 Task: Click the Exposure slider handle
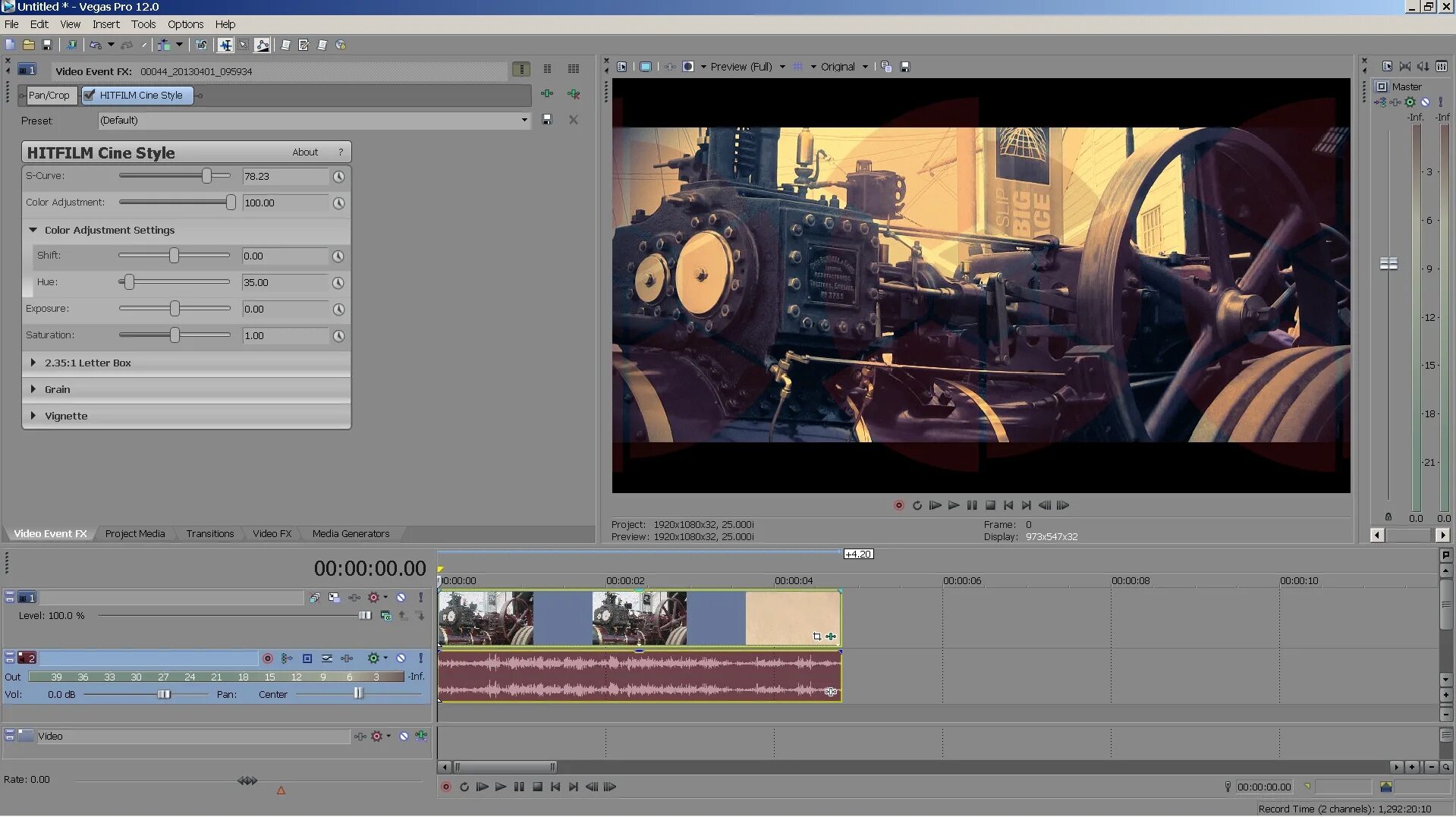point(175,309)
